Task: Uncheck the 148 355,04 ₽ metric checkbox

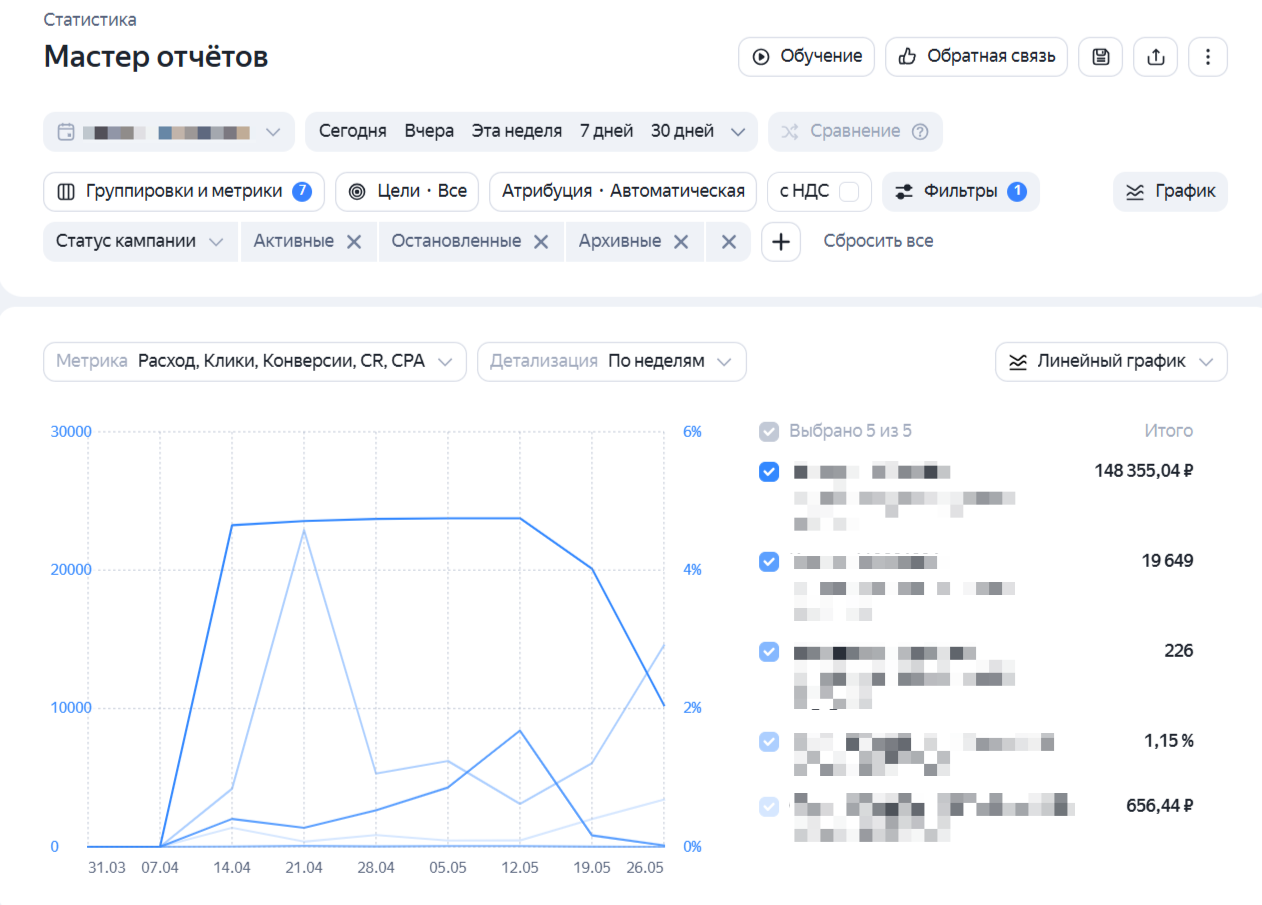Action: point(769,472)
